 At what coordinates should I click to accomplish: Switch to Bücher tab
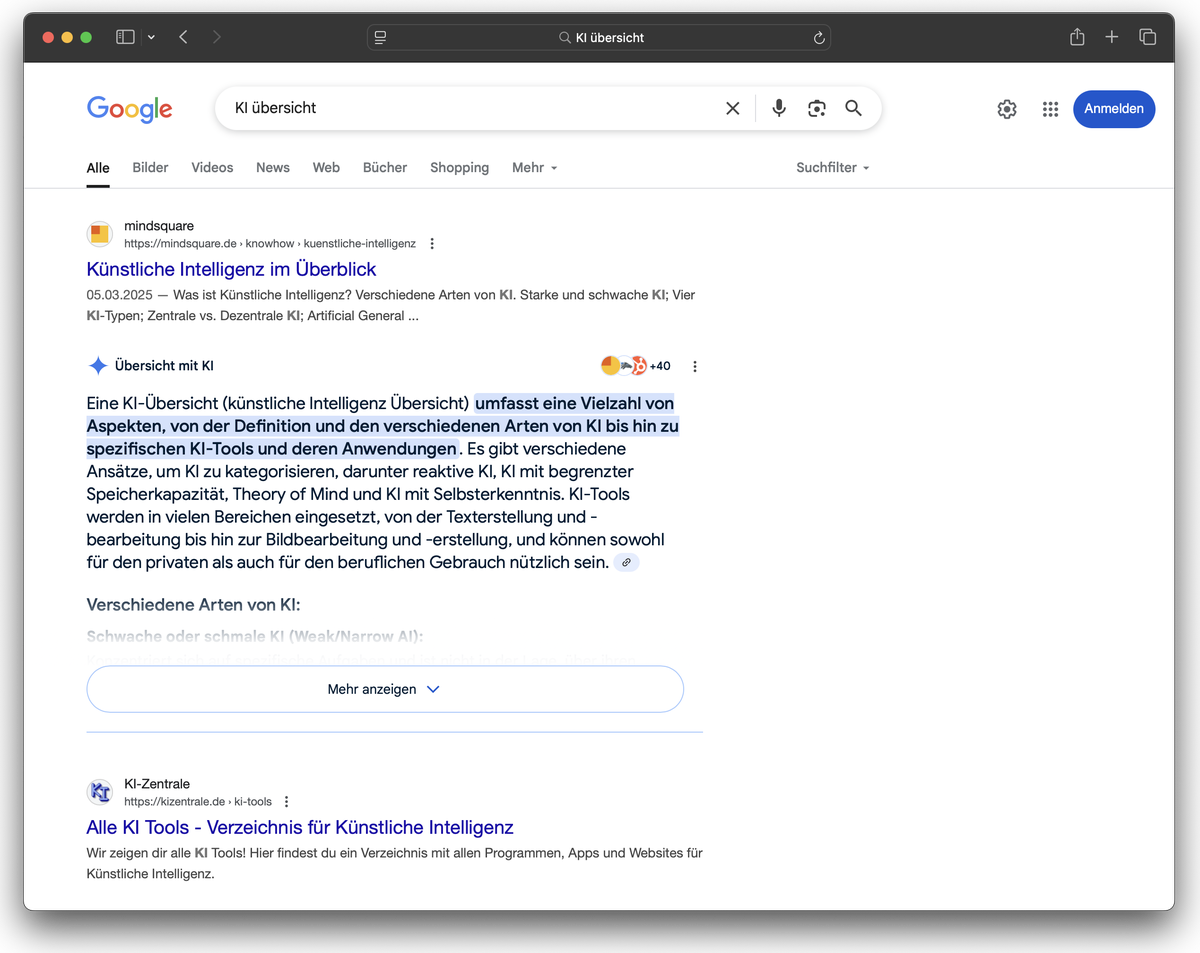pyautogui.click(x=385, y=168)
